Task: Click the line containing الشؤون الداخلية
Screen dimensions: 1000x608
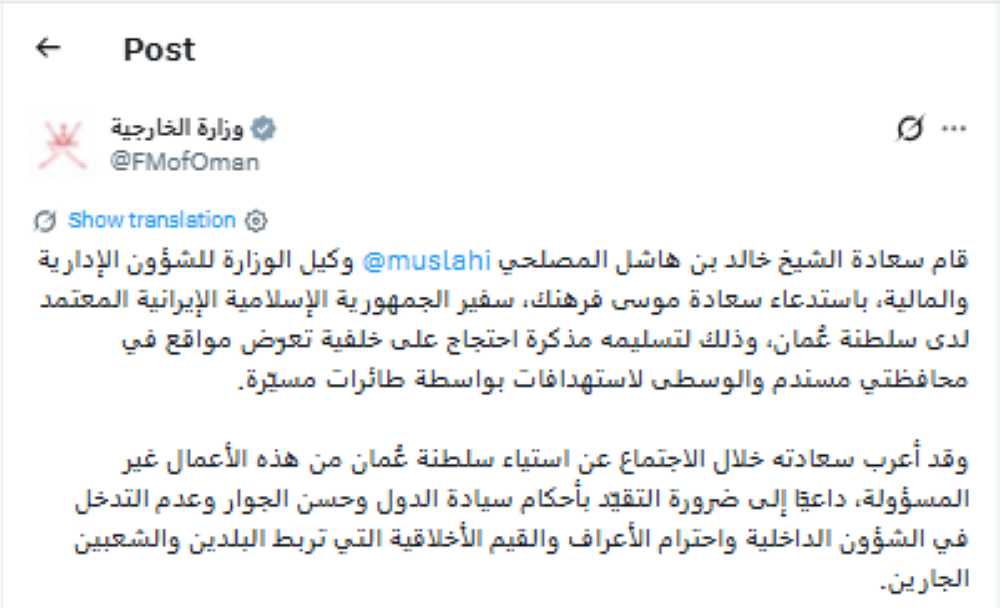Action: point(522,540)
